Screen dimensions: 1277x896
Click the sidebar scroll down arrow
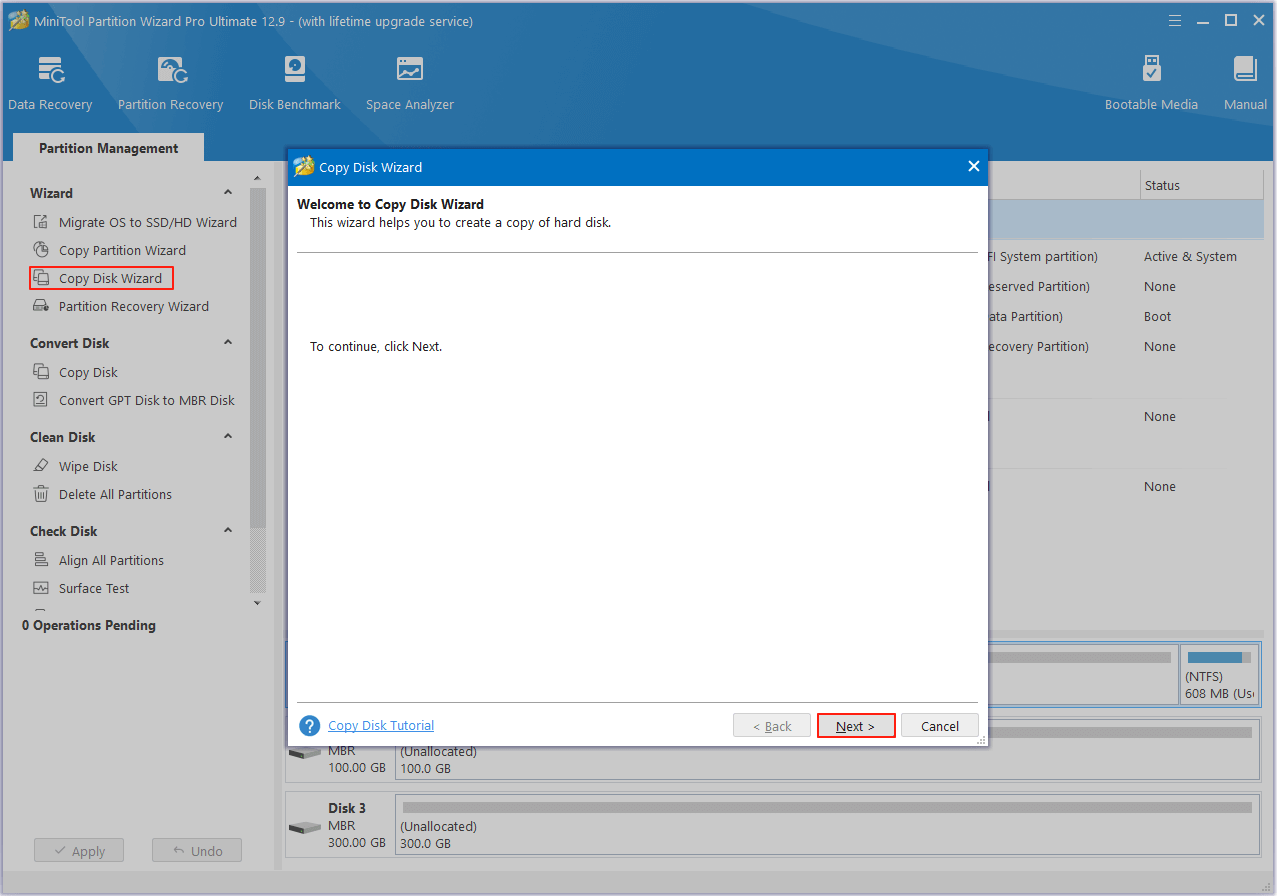[x=258, y=603]
